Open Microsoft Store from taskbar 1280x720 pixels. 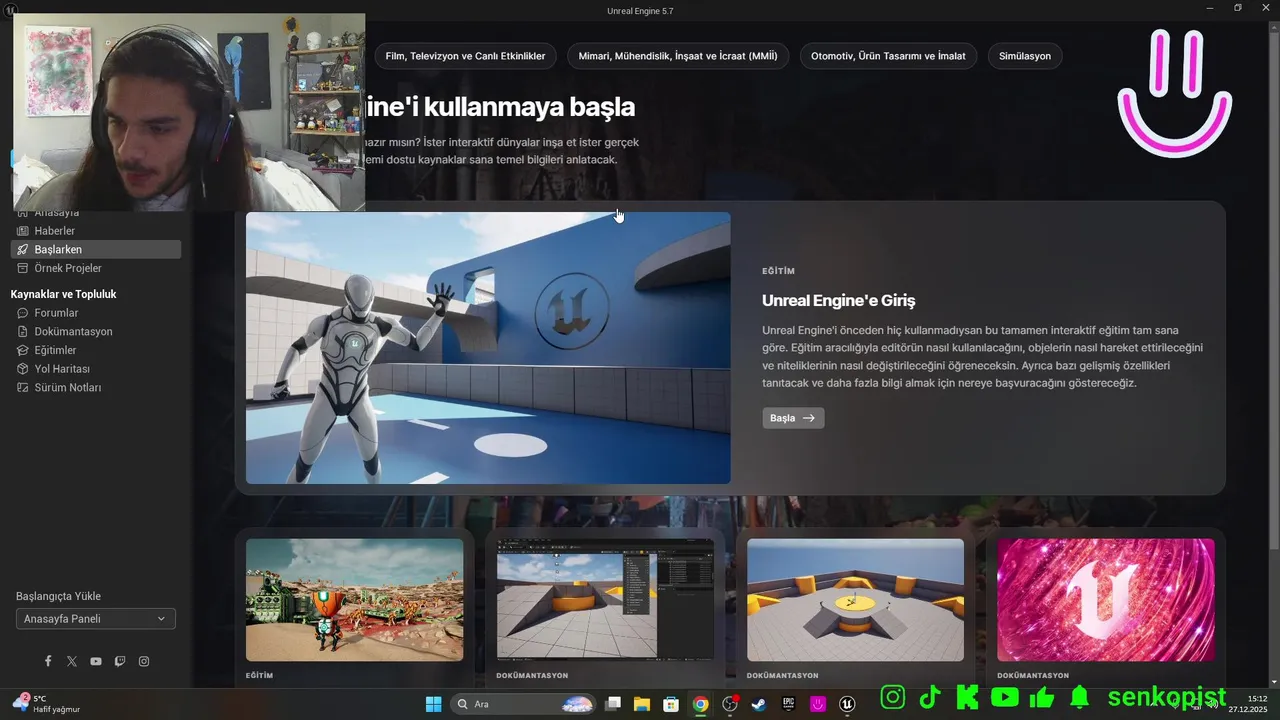tap(671, 704)
